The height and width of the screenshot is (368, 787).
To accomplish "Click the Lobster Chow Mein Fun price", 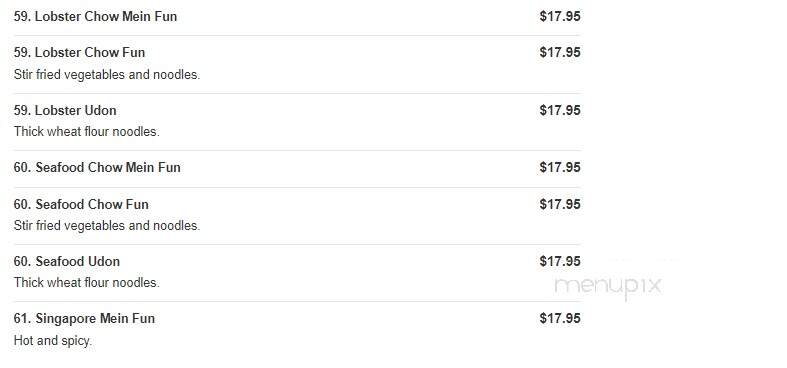I will [x=560, y=17].
